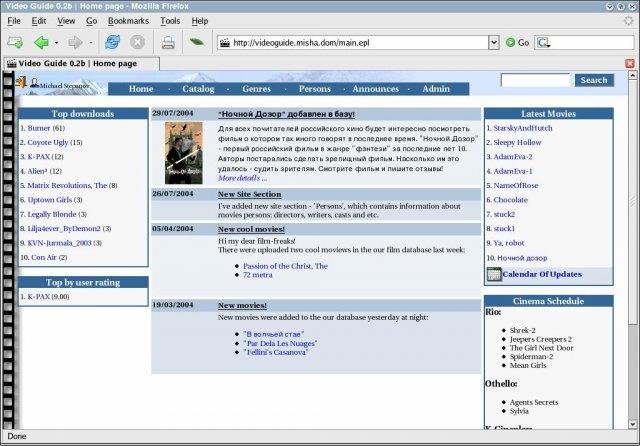Click the Ночной Дозор movie poster thumbnail

(184, 153)
